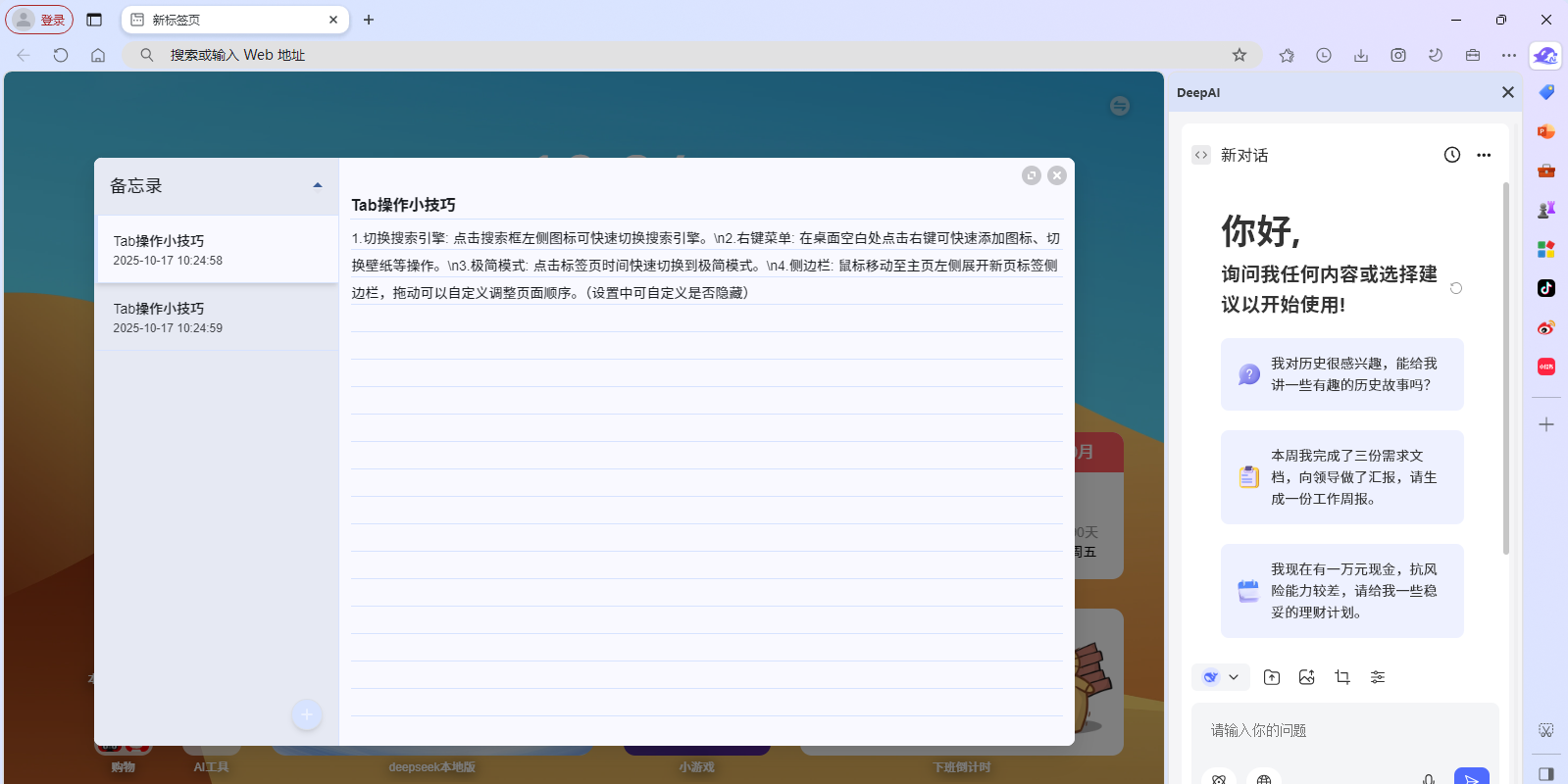Click the 登录 login button
Viewport: 1568px width, 784px height.
coord(40,20)
